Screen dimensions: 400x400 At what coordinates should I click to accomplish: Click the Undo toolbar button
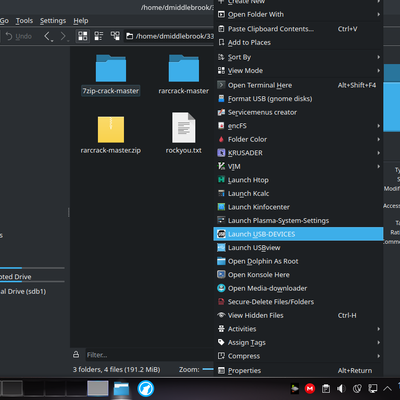[x=19, y=36]
